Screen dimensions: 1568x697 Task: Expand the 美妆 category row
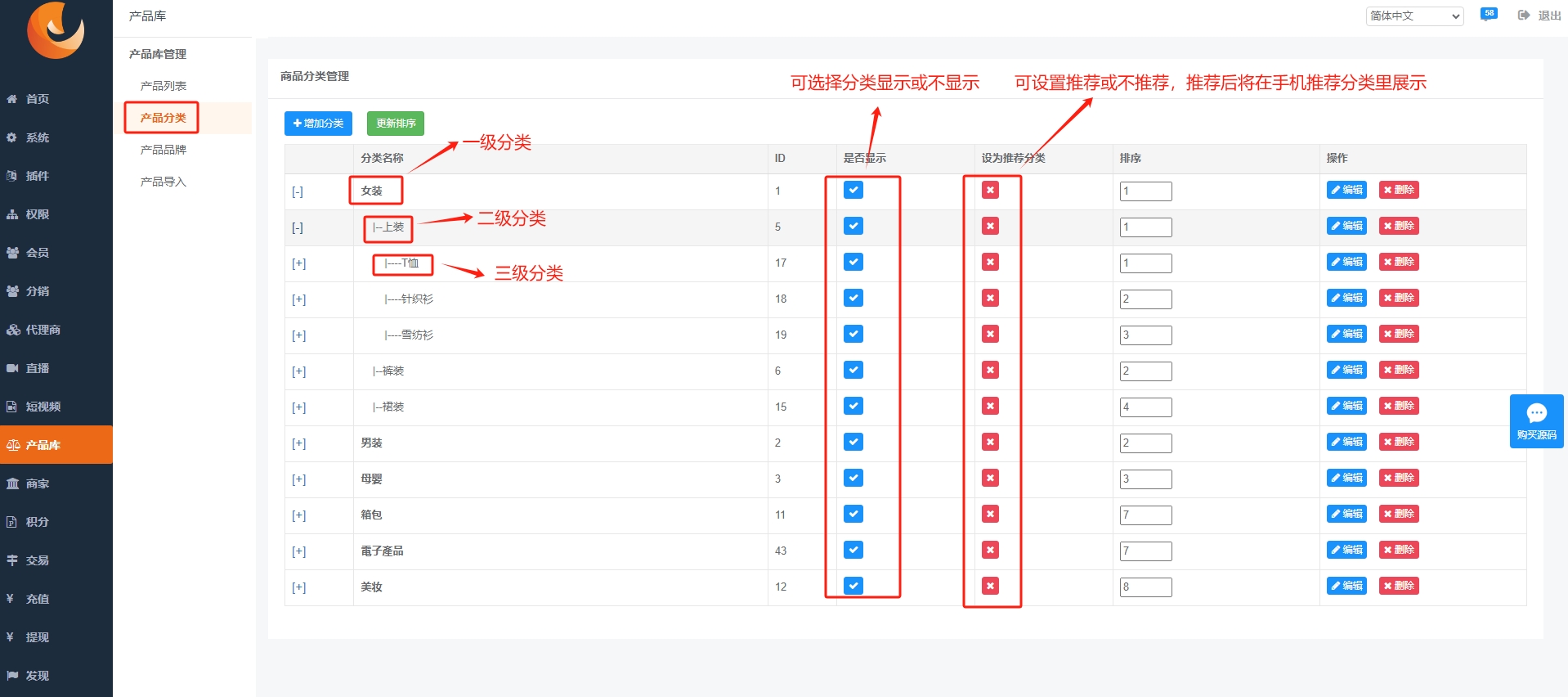(299, 587)
